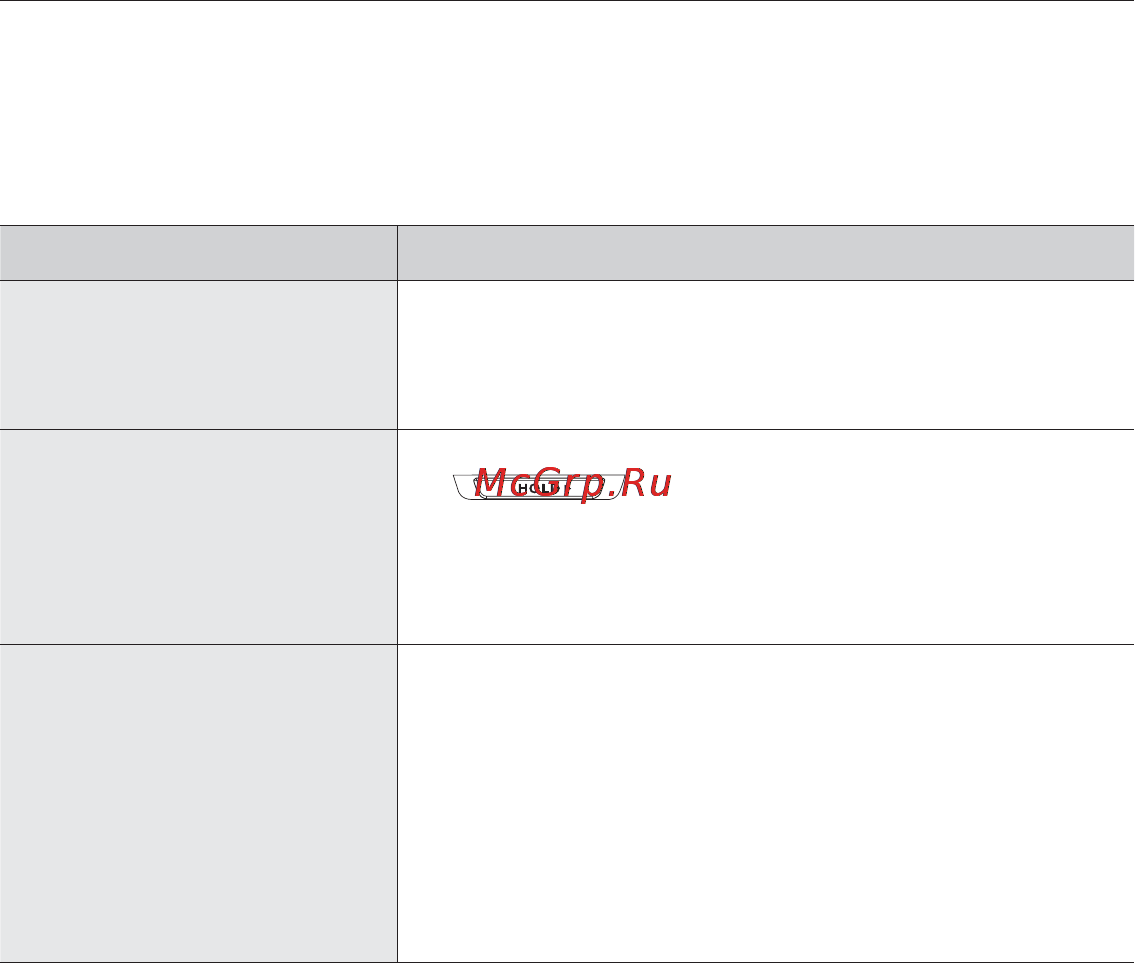Select the dark gray wide header cell

pyautogui.click(x=766, y=253)
